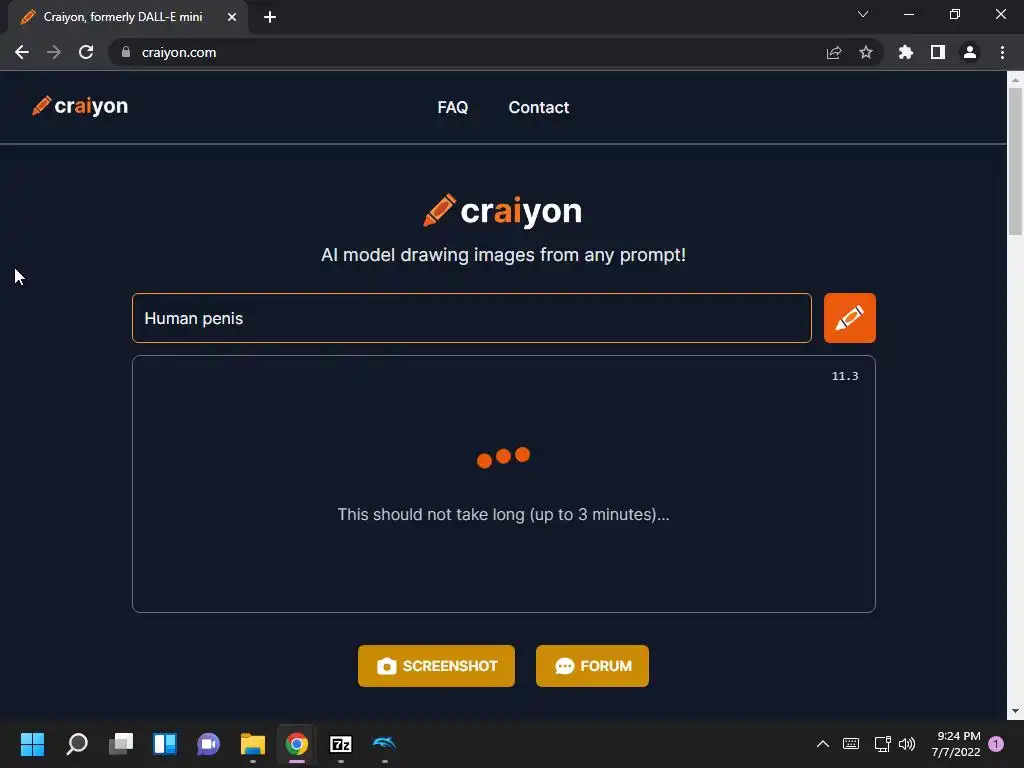
Task: Open the FORUM button
Action: 592,665
